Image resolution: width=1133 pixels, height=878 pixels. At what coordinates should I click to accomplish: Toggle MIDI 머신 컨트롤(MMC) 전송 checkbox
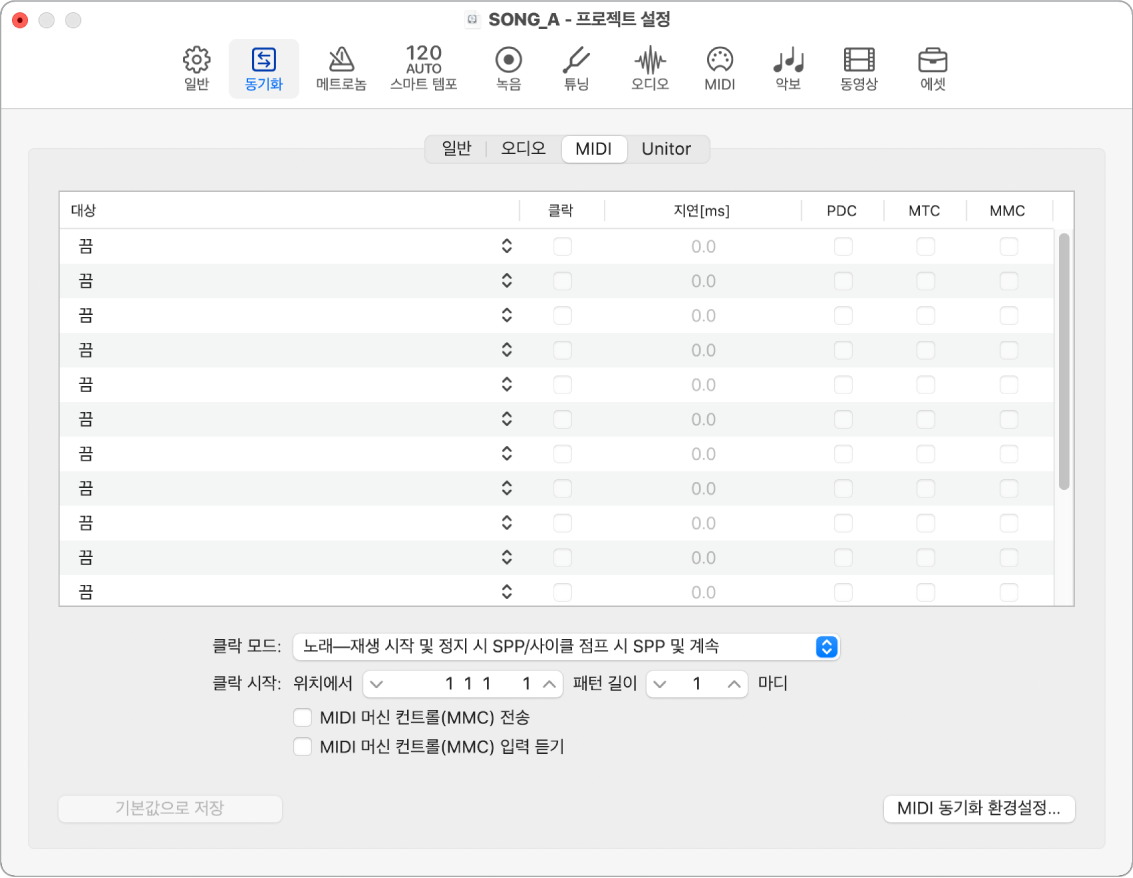pos(303,718)
